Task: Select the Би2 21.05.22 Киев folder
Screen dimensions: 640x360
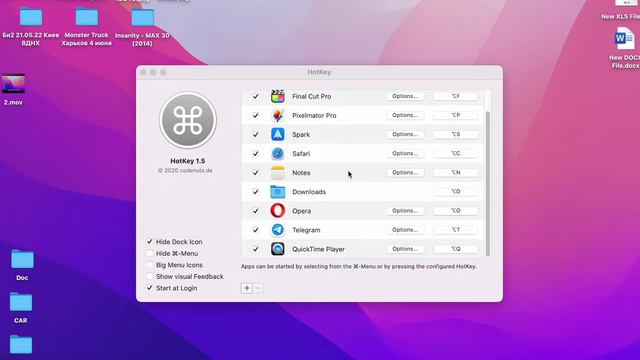Action: click(31, 17)
